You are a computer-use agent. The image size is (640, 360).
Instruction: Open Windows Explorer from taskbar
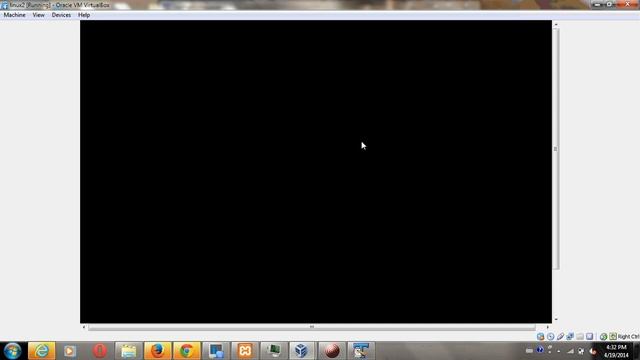point(128,351)
